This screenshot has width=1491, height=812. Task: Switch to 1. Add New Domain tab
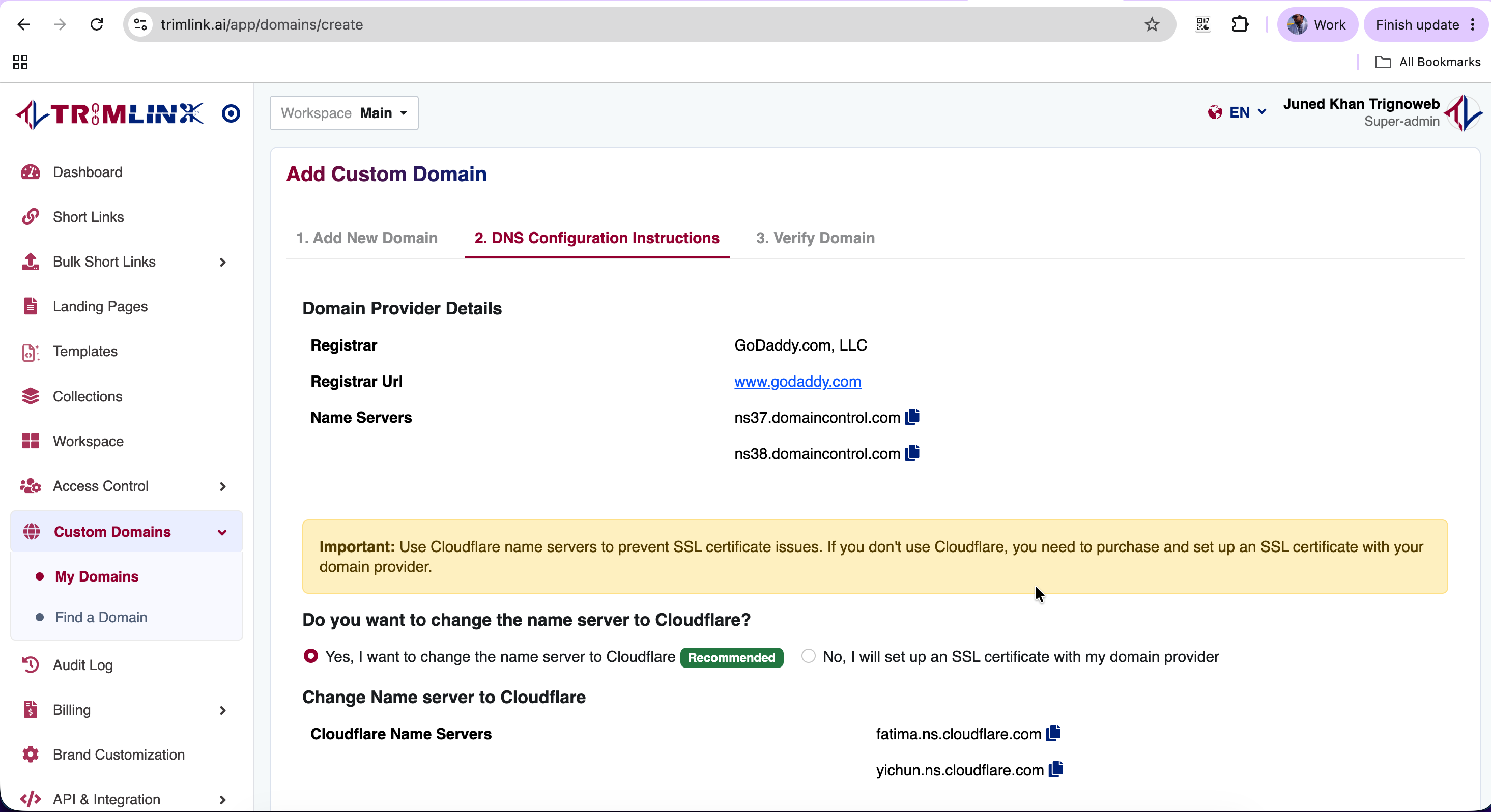pyautogui.click(x=367, y=238)
